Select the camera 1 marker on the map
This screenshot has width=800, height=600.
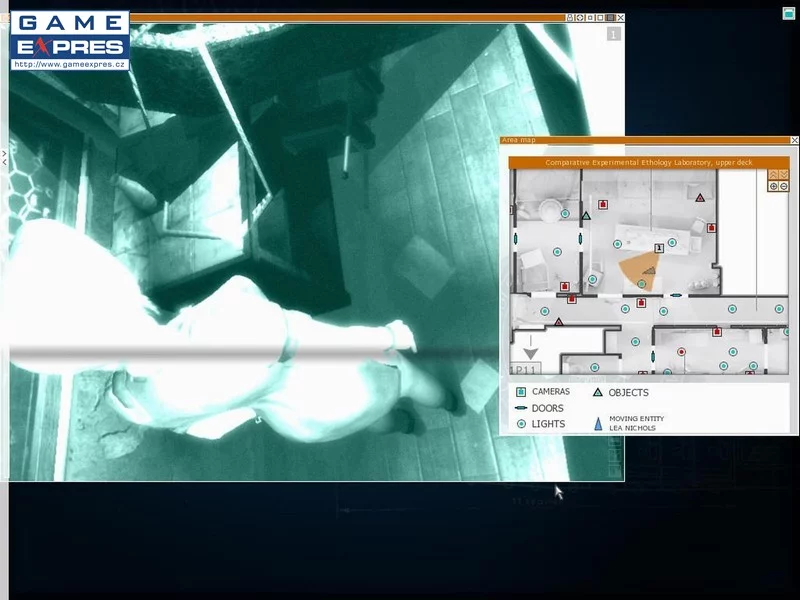[659, 247]
